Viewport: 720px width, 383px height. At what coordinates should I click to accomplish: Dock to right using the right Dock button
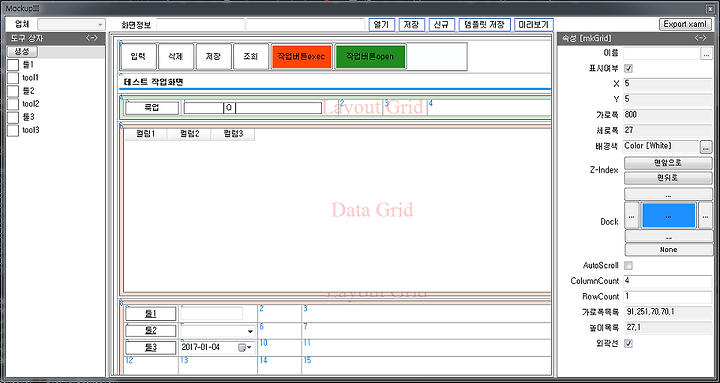(706, 215)
